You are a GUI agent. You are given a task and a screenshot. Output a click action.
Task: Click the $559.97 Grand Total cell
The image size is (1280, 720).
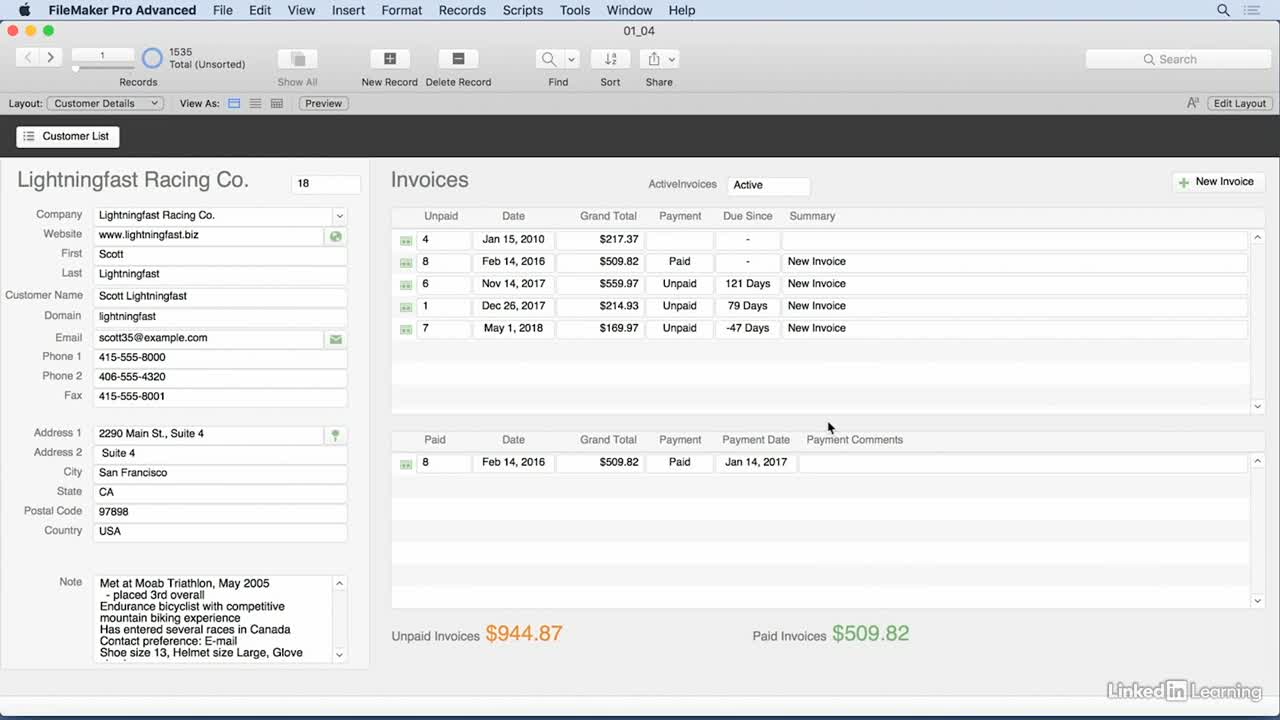599,284
